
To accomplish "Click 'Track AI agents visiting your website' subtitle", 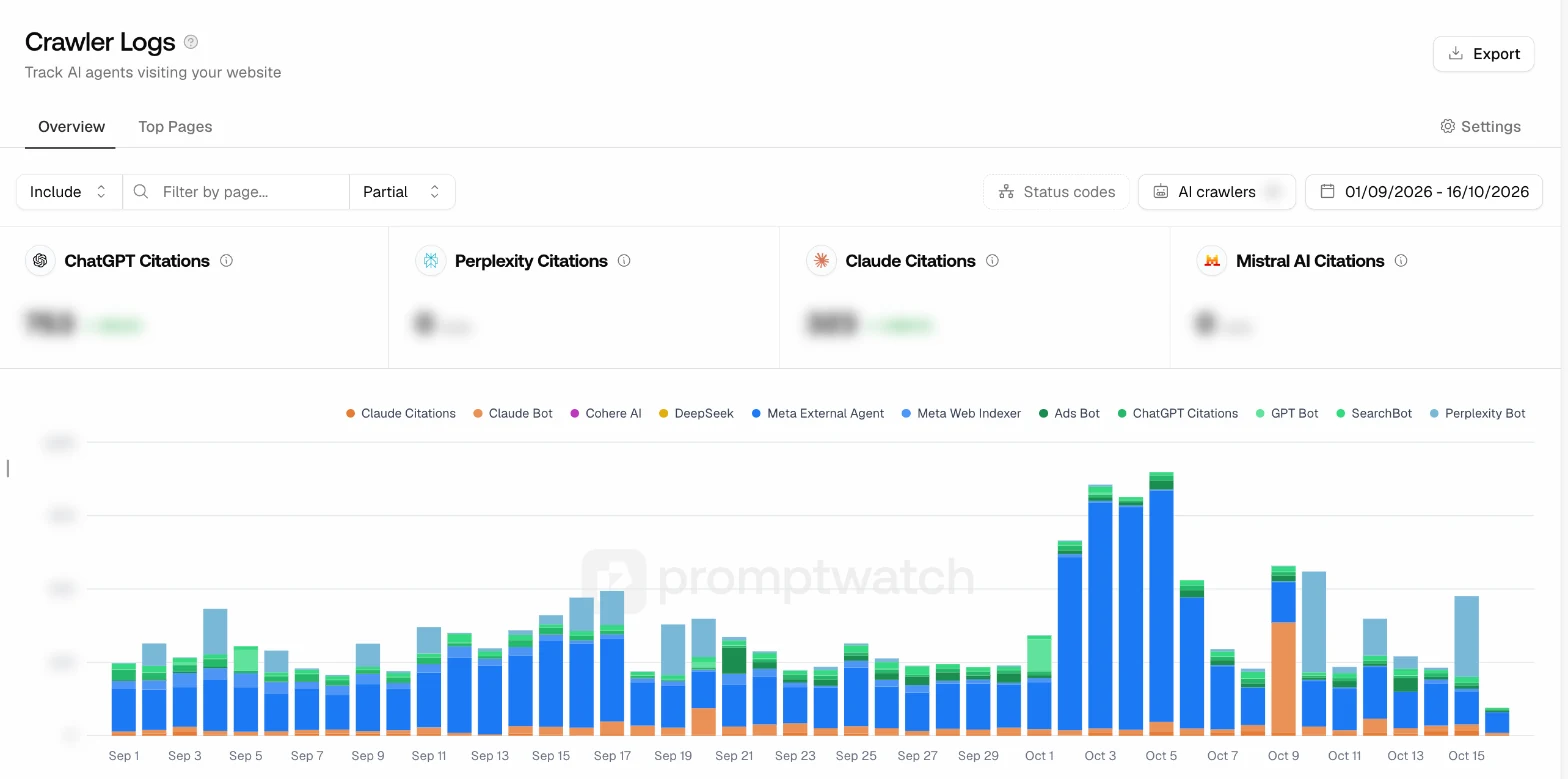I will (x=153, y=72).
